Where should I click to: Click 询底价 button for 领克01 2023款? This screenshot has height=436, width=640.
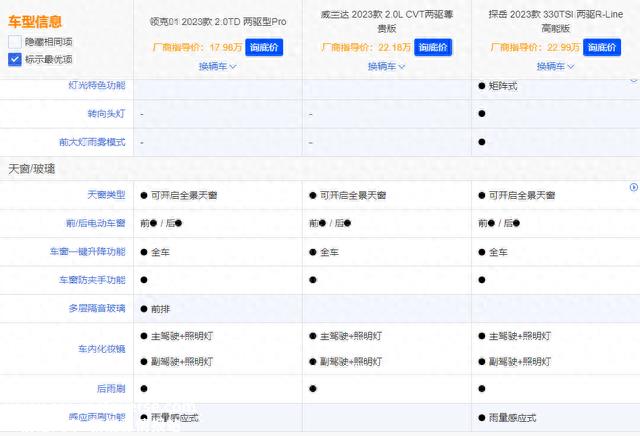coord(264,47)
